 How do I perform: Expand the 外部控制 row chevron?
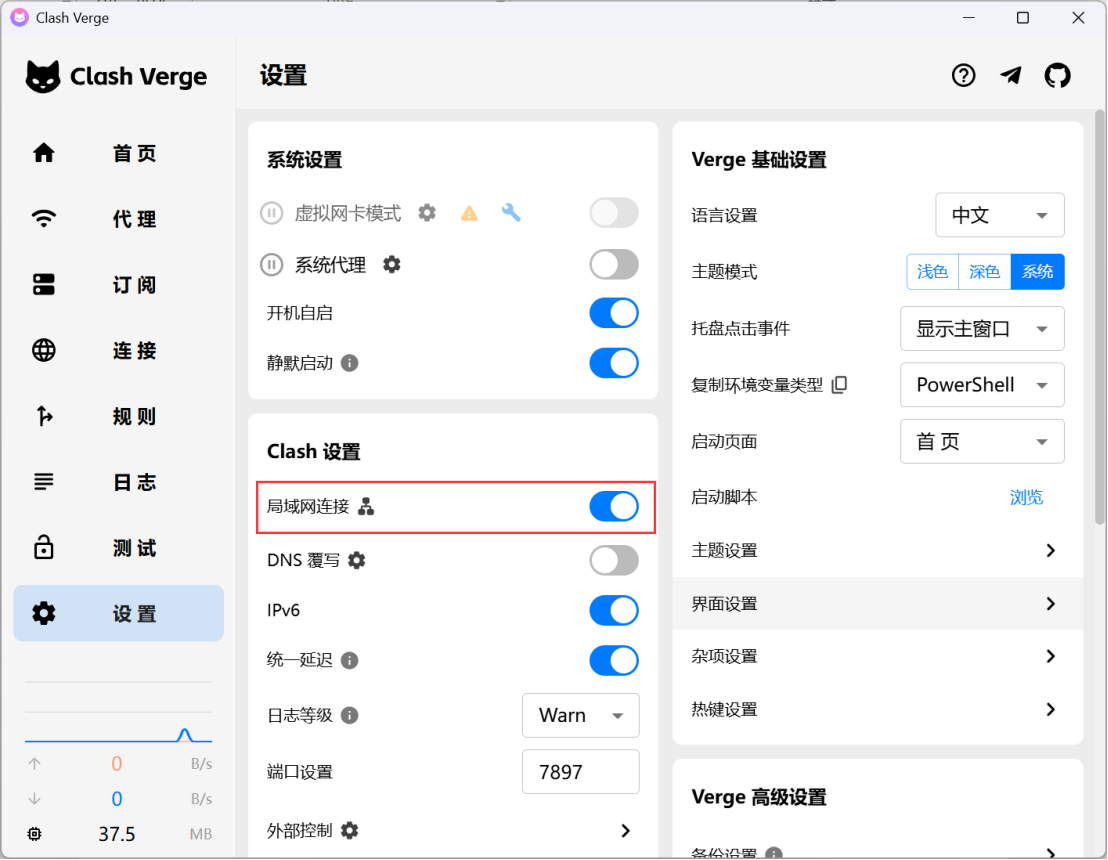[x=625, y=830]
